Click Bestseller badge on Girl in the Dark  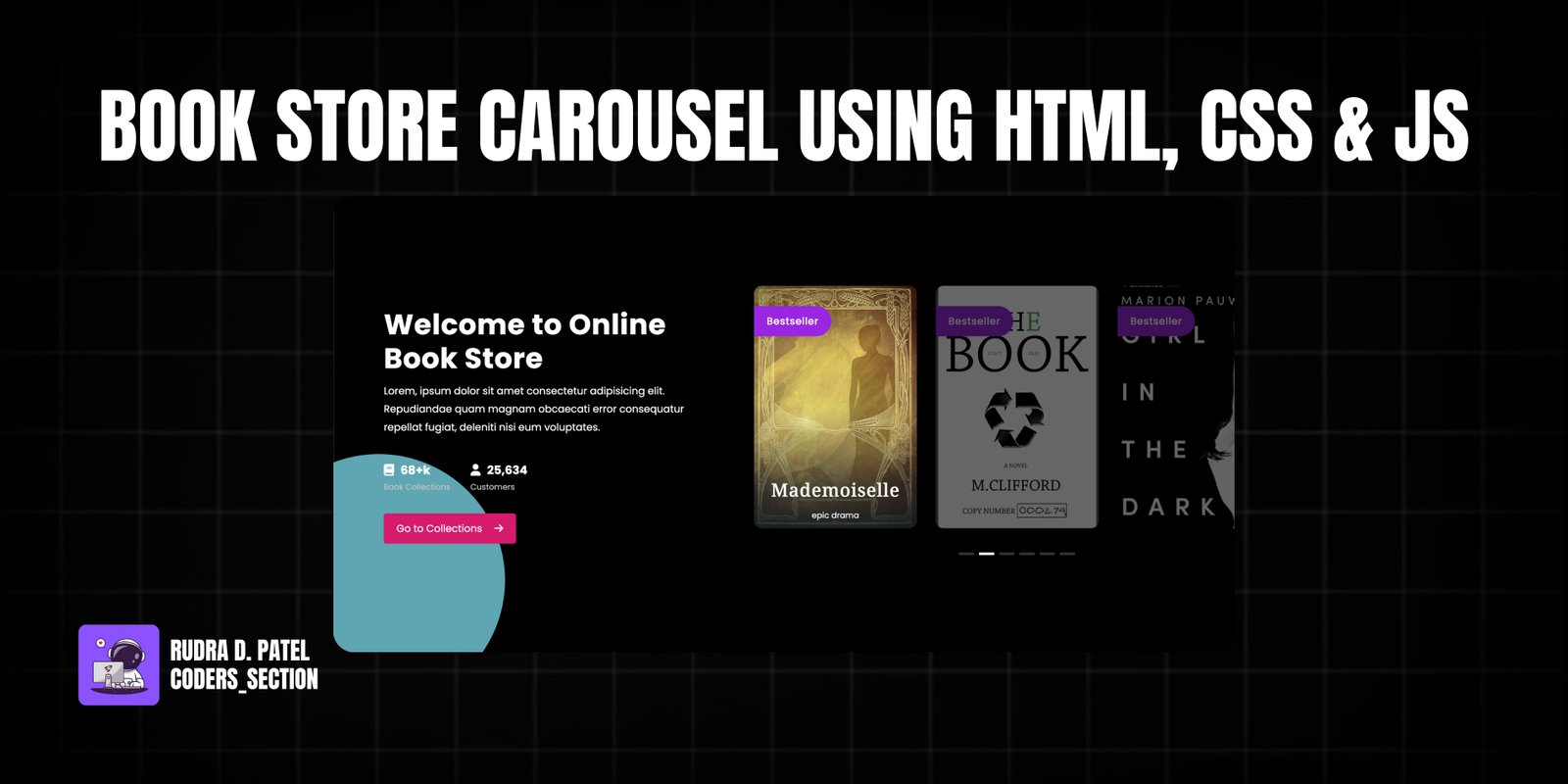1156,321
